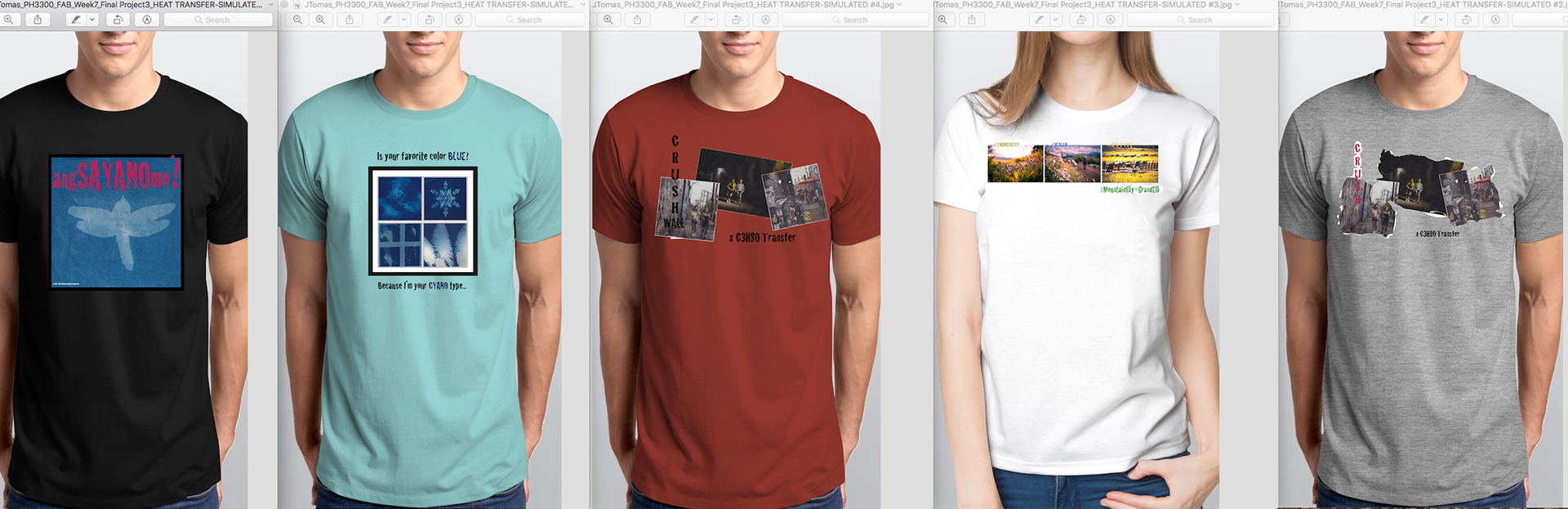Click document proxy icon in teal shirt window title
The height and width of the screenshot is (509, 1568).
(x=296, y=5)
